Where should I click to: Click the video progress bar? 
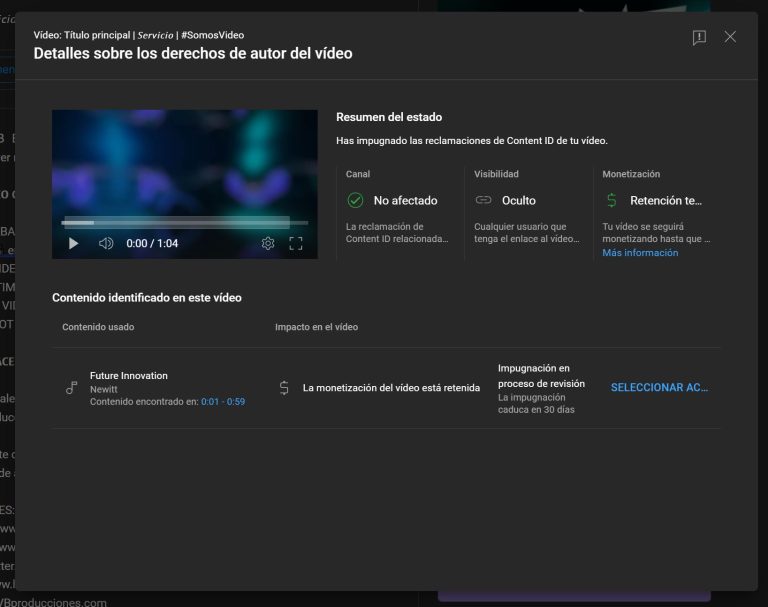click(185, 223)
